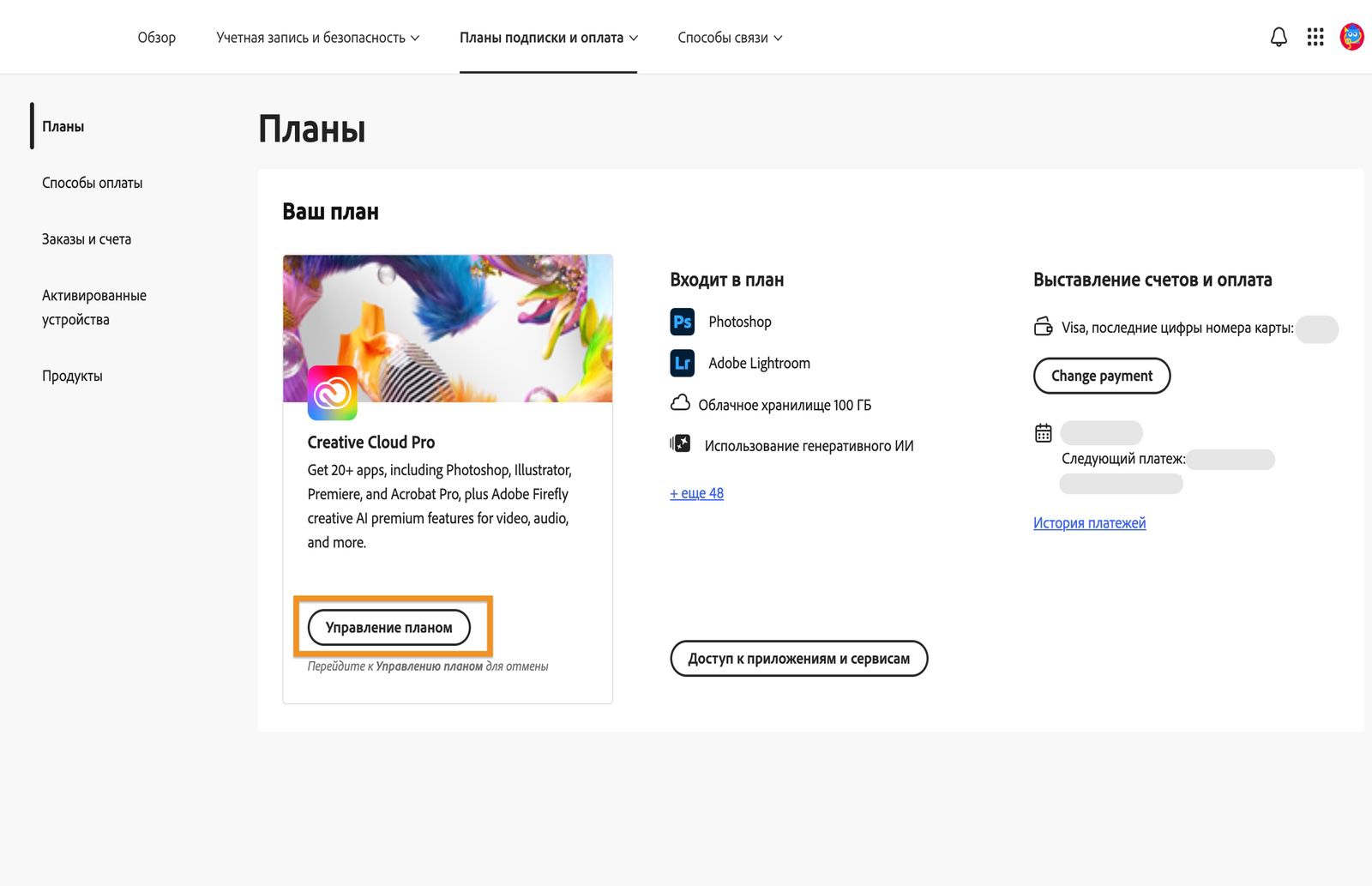Expand the Учетная запись и безопасность menu
Viewport: 1372px width, 886px height.
(x=318, y=38)
